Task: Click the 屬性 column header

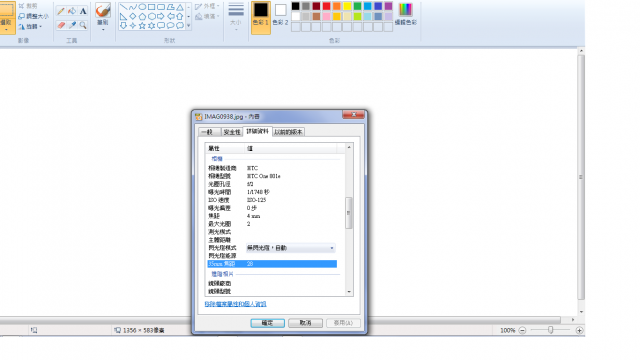Action: point(226,148)
